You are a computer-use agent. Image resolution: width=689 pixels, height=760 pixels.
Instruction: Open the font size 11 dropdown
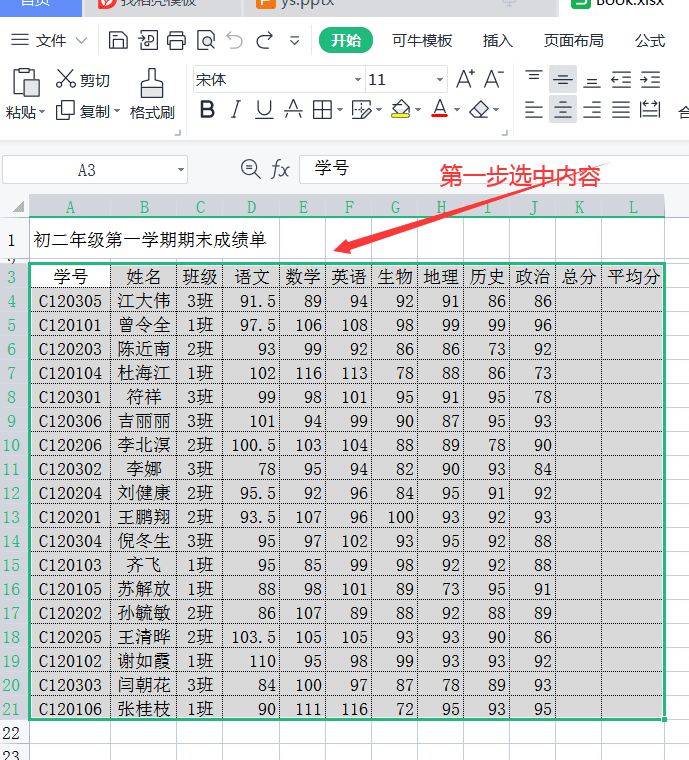[439, 79]
